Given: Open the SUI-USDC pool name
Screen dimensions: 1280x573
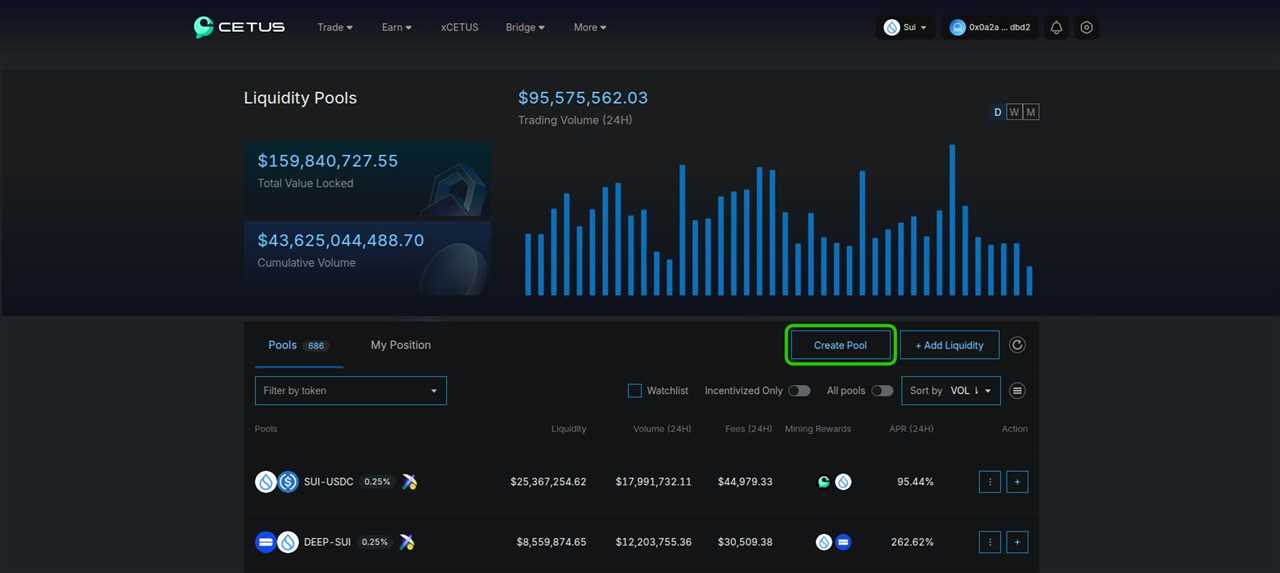Looking at the screenshot, I should [x=329, y=482].
